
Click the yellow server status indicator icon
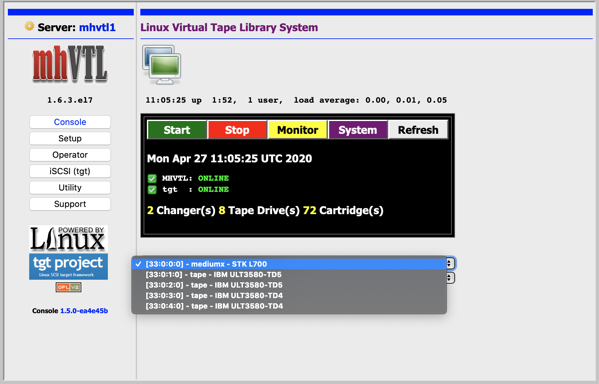coord(29,26)
